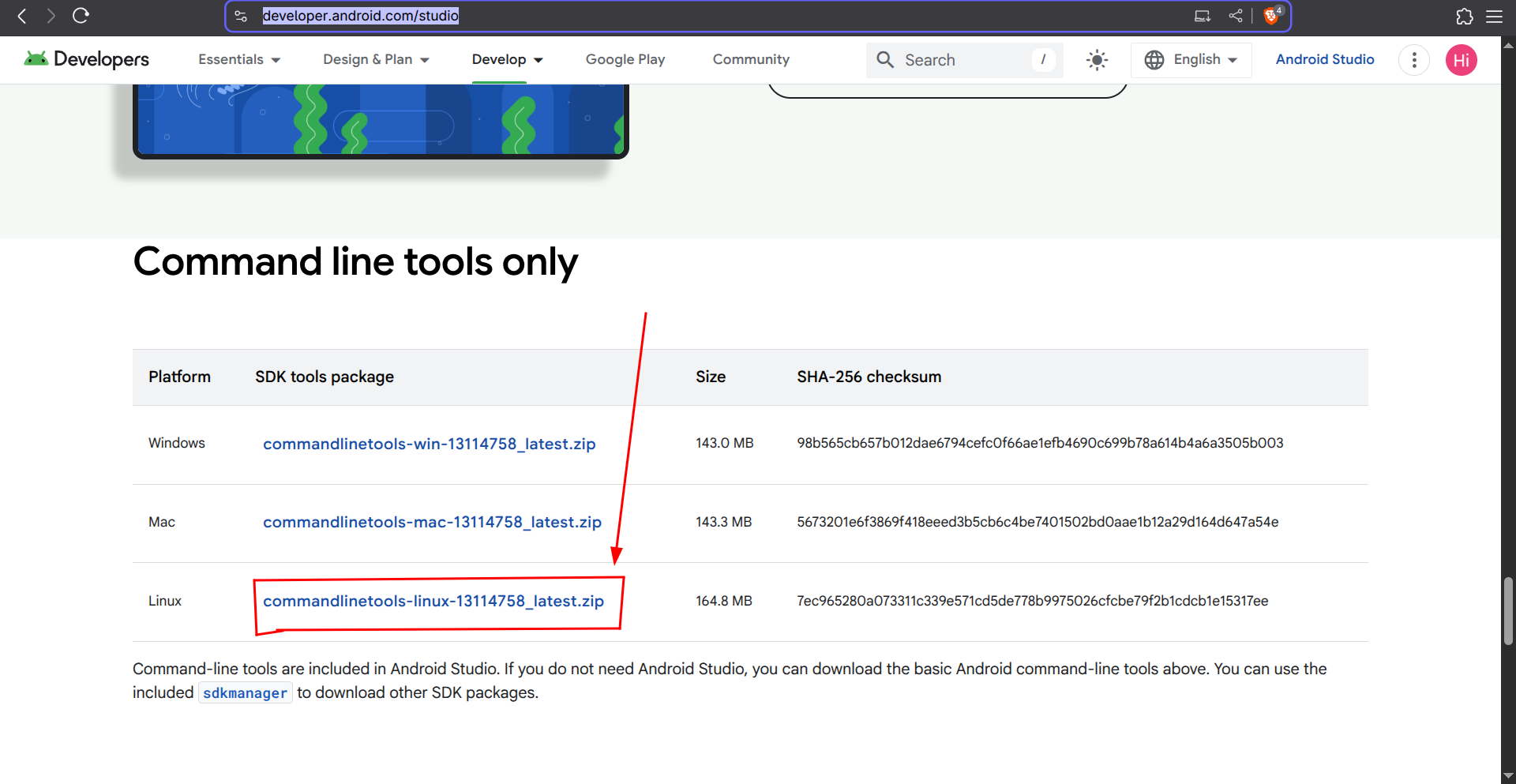Click the 164.8 MB size cell
The width and height of the screenshot is (1516, 784).
[x=724, y=601]
